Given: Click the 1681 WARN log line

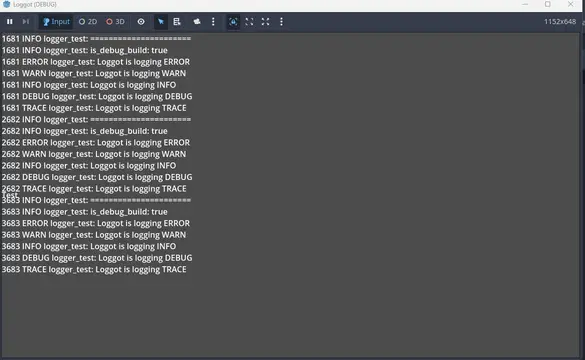Looking at the screenshot, I should click(94, 73).
